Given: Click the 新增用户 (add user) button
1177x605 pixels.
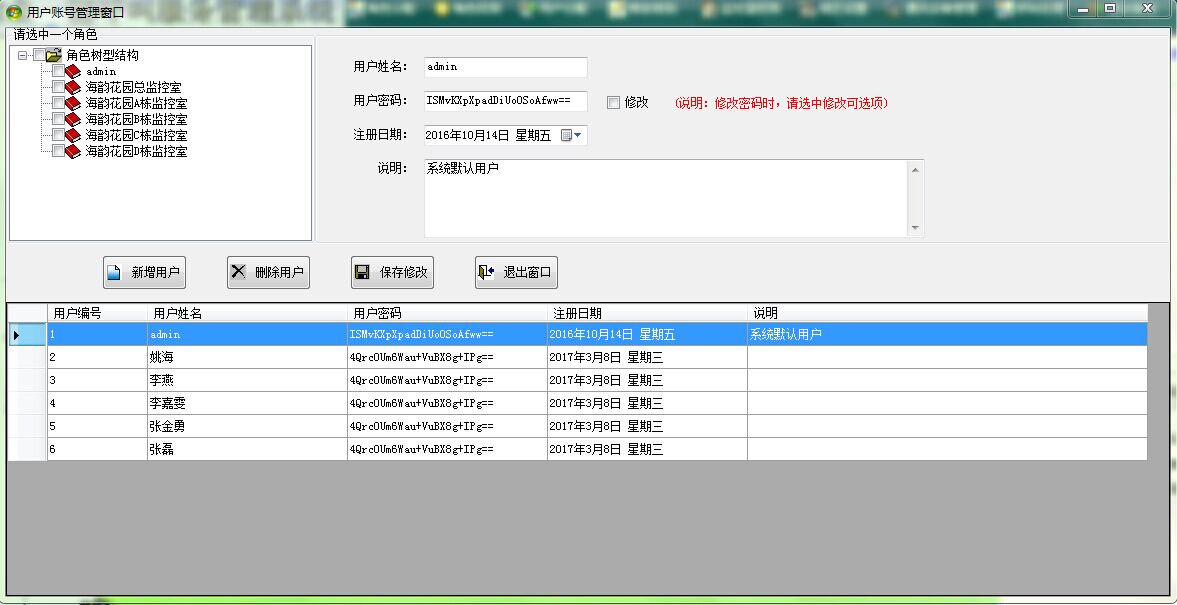Looking at the screenshot, I should click(x=144, y=272).
